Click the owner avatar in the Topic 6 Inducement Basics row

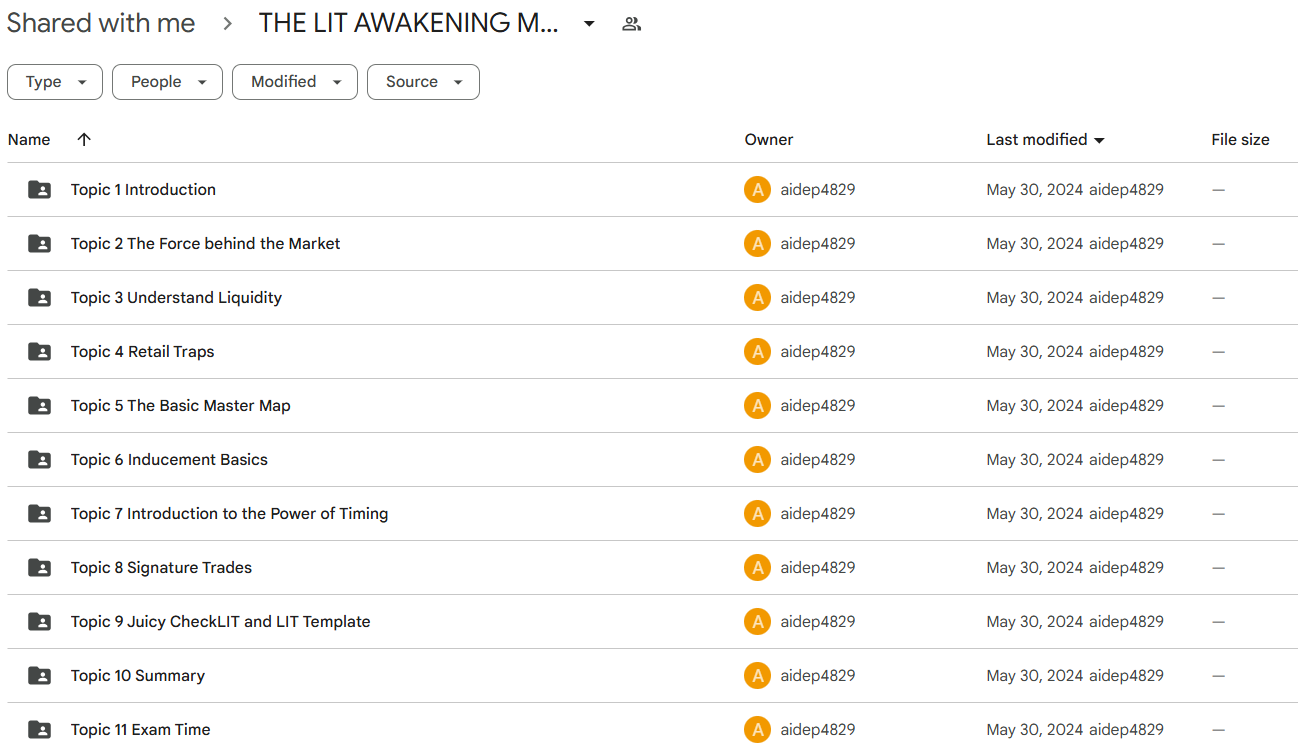click(758, 459)
